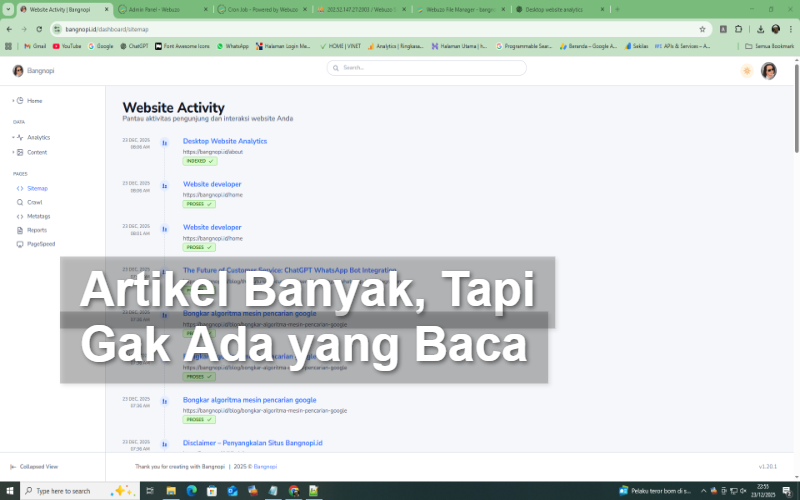Click the Bangnopi logo in header
This screenshot has height=500, width=800.
click(18, 71)
